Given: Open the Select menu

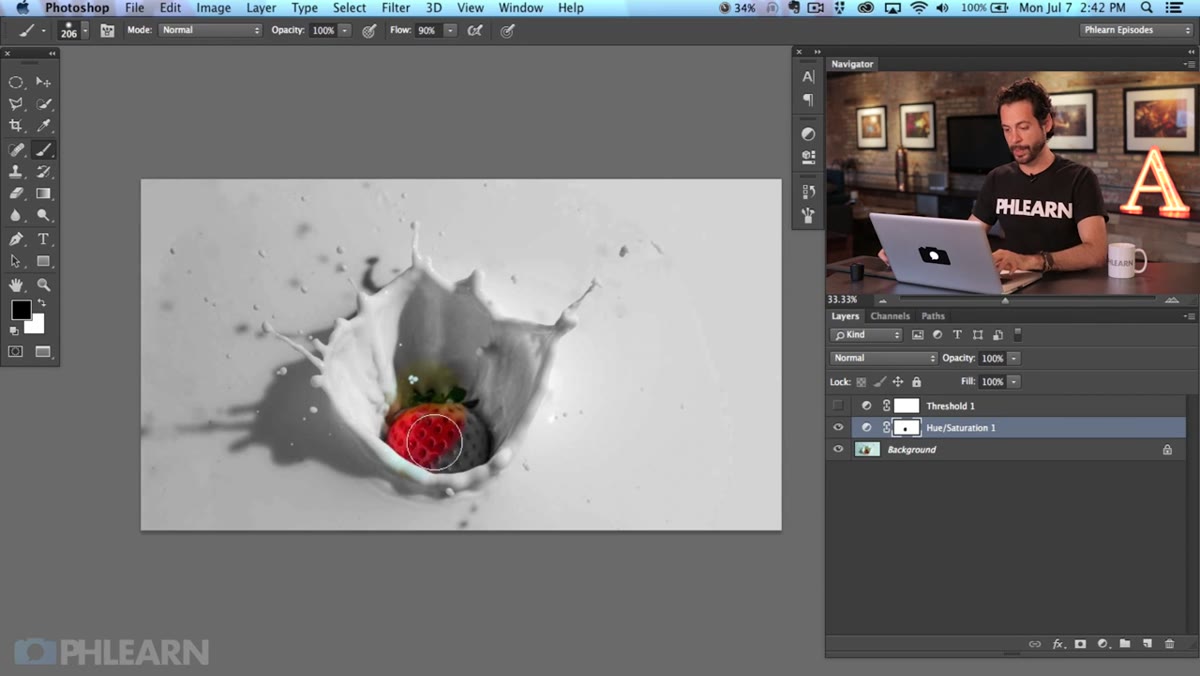Looking at the screenshot, I should coord(349,8).
